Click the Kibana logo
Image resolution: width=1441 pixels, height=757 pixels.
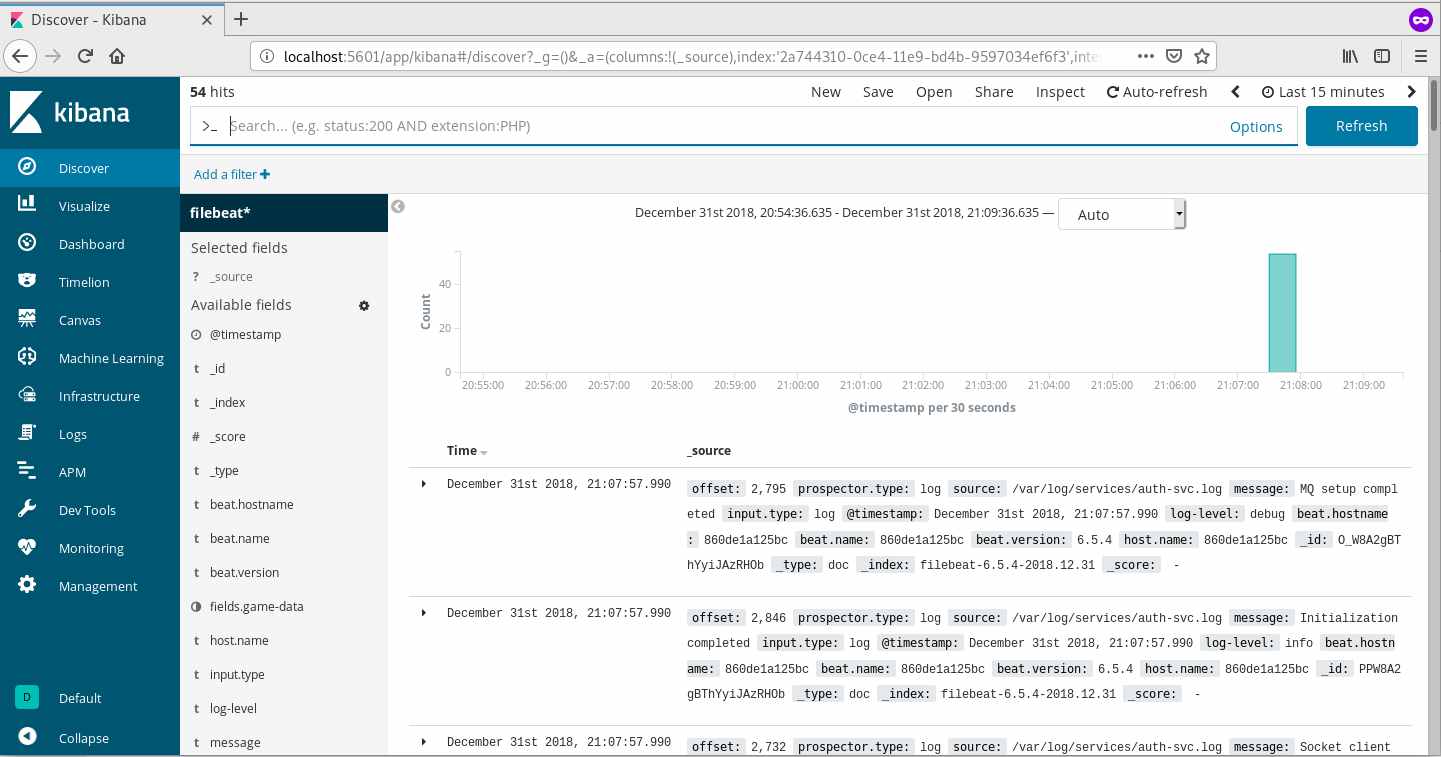(69, 112)
